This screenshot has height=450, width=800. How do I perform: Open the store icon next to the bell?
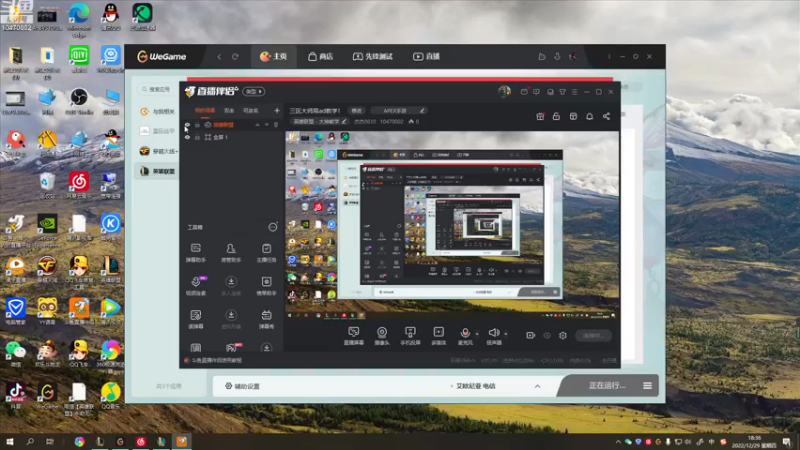click(573, 116)
